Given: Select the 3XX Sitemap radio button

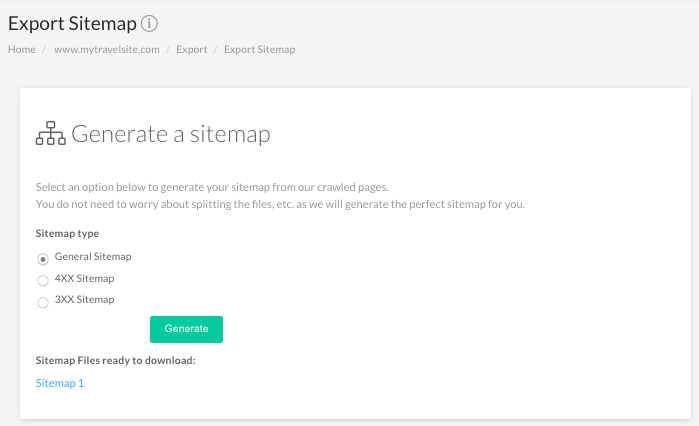Looking at the screenshot, I should tap(43, 303).
